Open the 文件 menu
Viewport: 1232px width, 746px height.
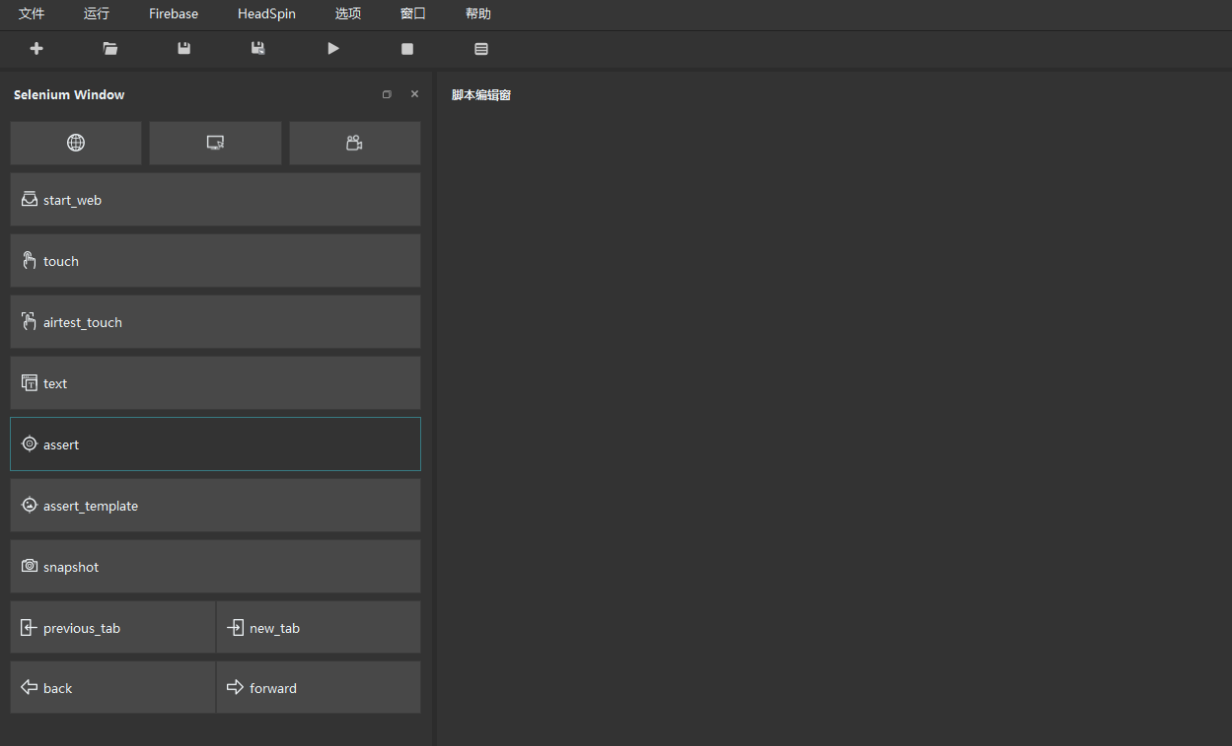[x=31, y=14]
